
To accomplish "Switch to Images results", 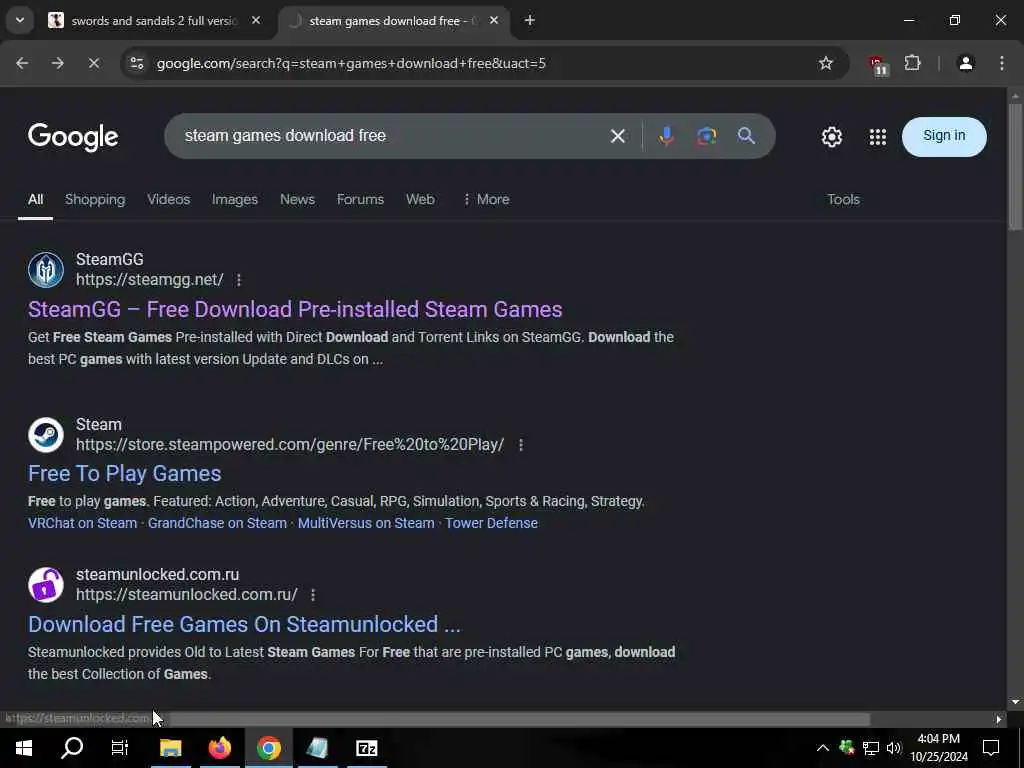I will (x=234, y=200).
